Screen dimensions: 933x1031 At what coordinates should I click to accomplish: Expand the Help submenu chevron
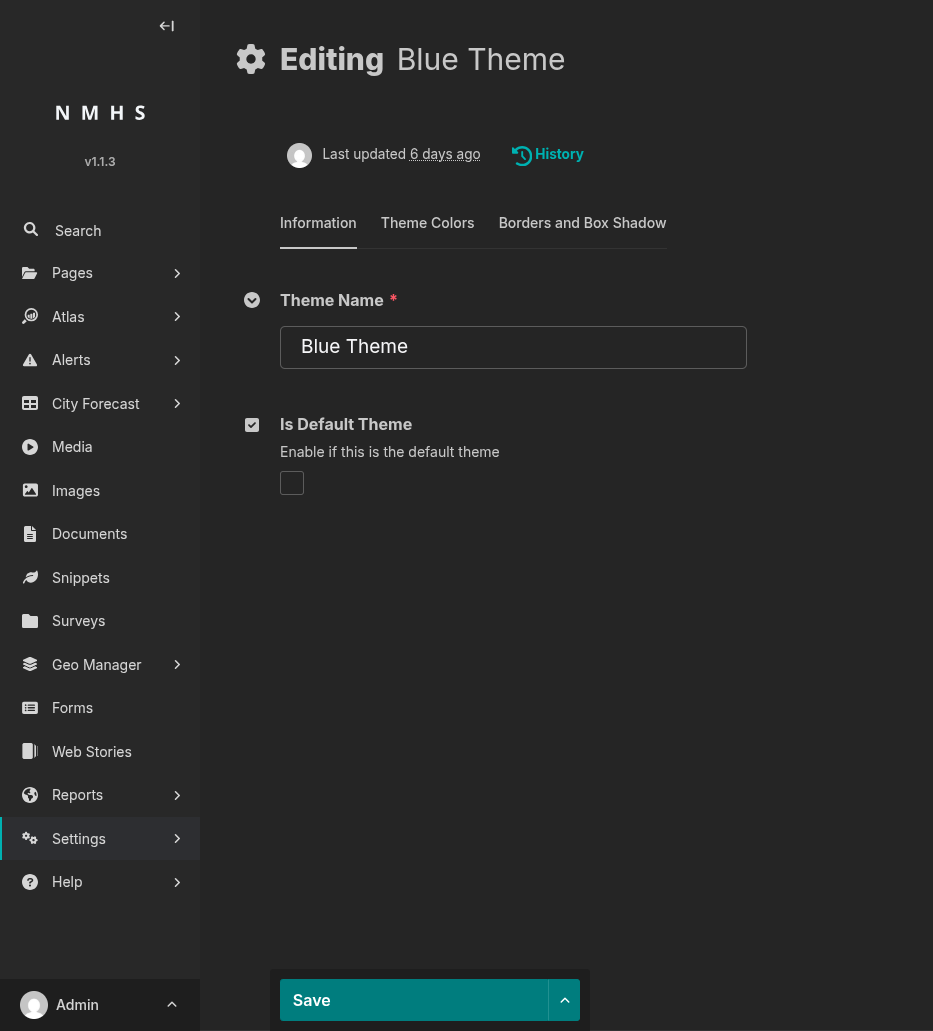[177, 882]
